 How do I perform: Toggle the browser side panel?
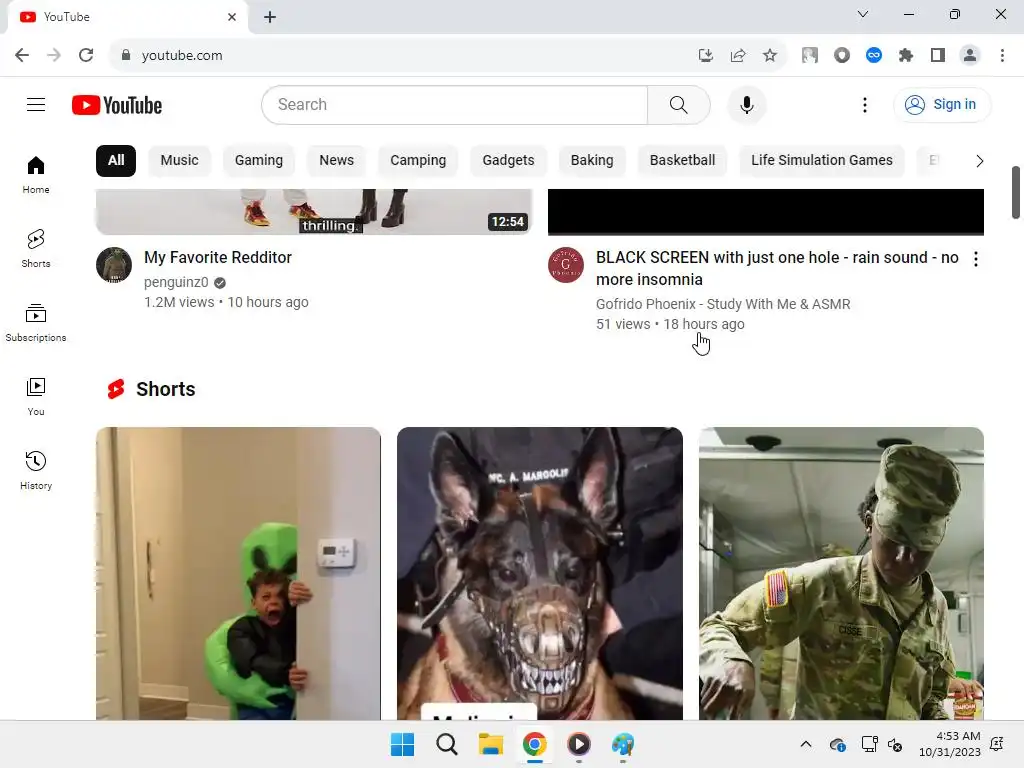pos(938,56)
